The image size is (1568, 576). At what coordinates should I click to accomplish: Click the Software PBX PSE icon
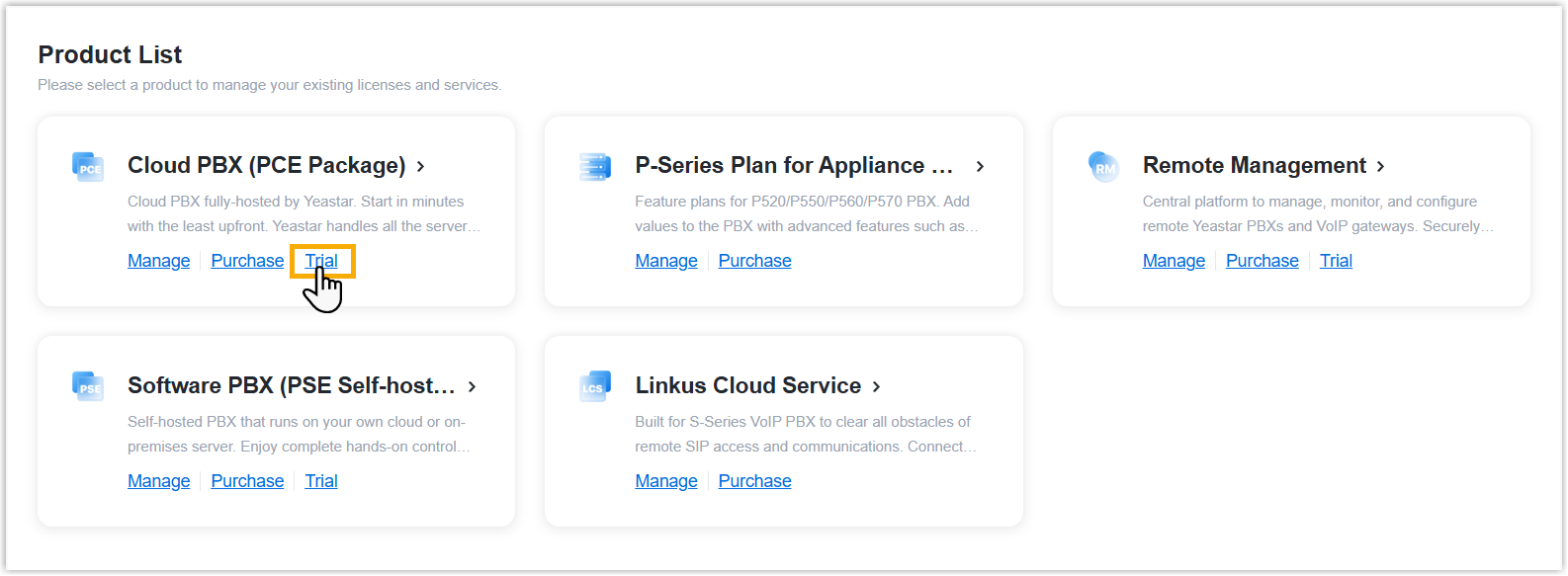pos(88,386)
